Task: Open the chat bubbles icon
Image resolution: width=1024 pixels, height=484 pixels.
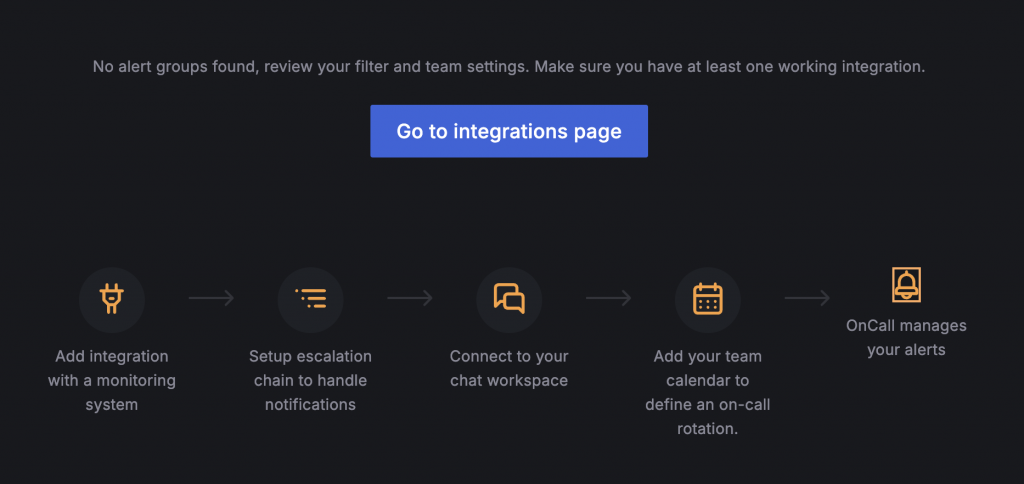Action: [x=509, y=298]
